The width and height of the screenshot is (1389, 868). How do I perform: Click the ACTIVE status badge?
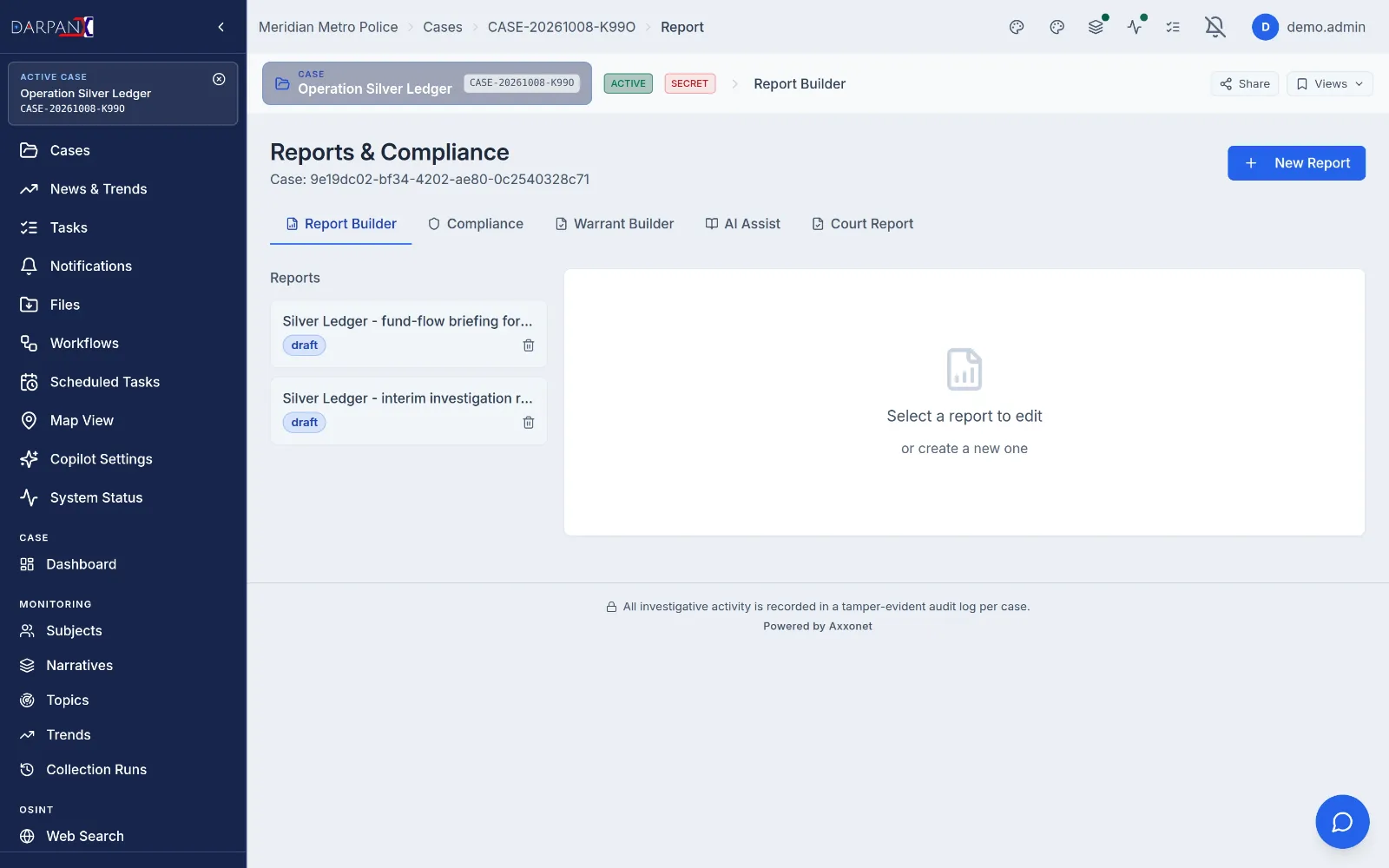click(x=629, y=83)
